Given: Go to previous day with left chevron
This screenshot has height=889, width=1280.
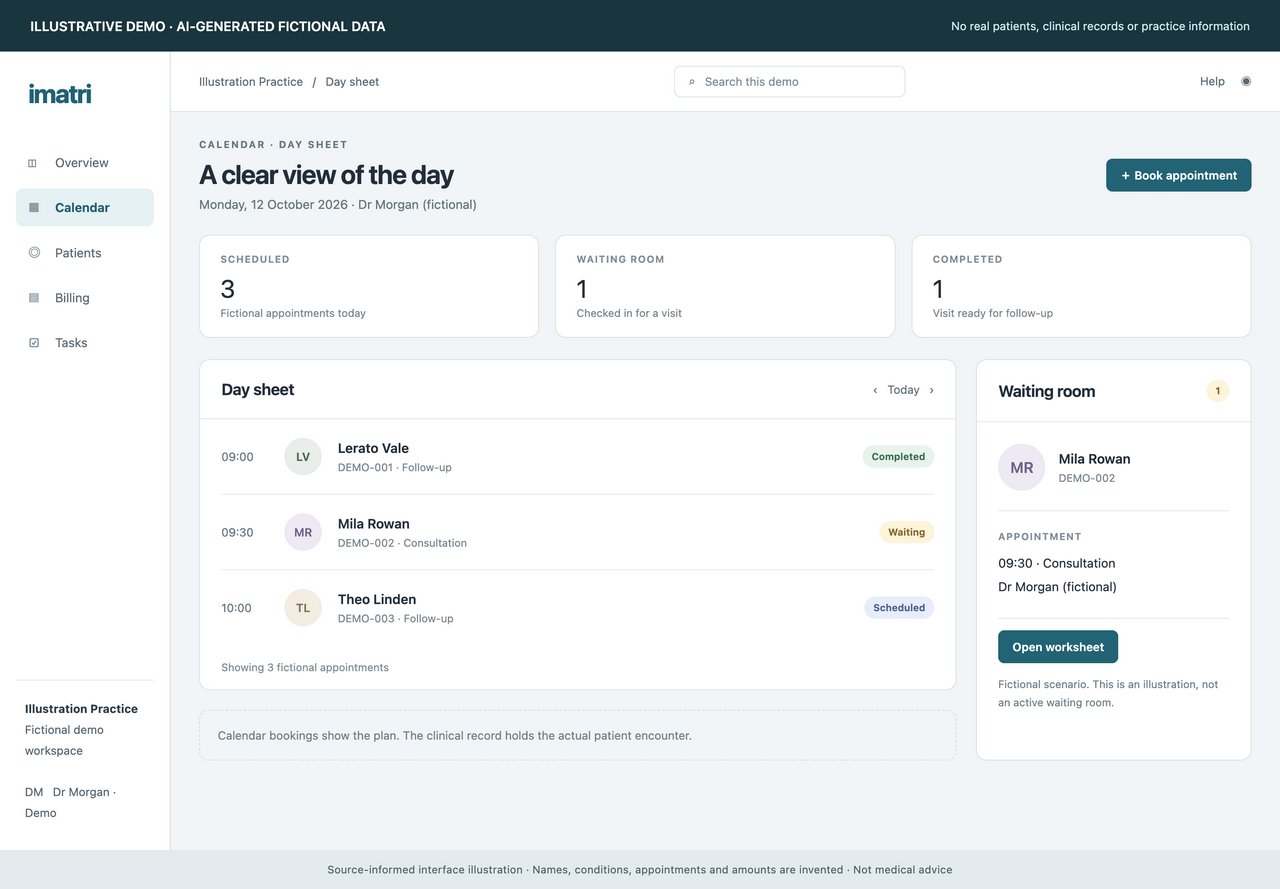Looking at the screenshot, I should click(x=876, y=390).
